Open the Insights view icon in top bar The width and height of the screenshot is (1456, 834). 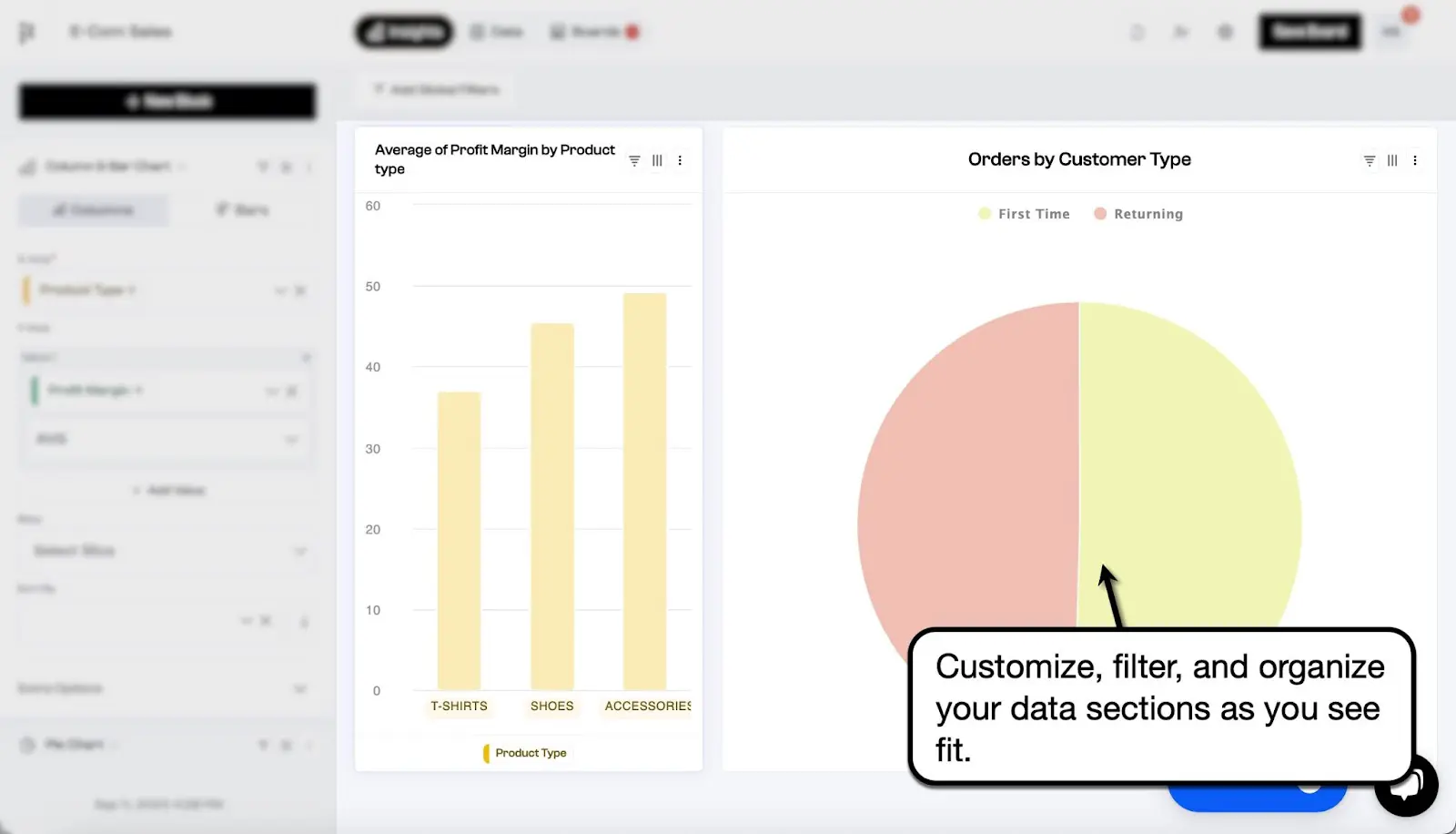click(x=403, y=31)
